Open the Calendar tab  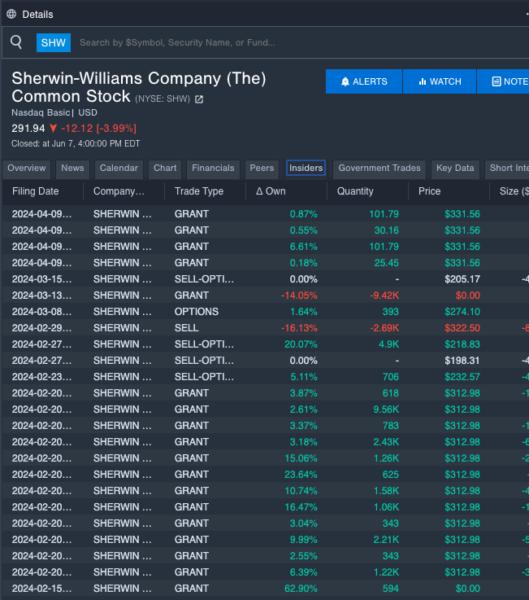(x=119, y=168)
